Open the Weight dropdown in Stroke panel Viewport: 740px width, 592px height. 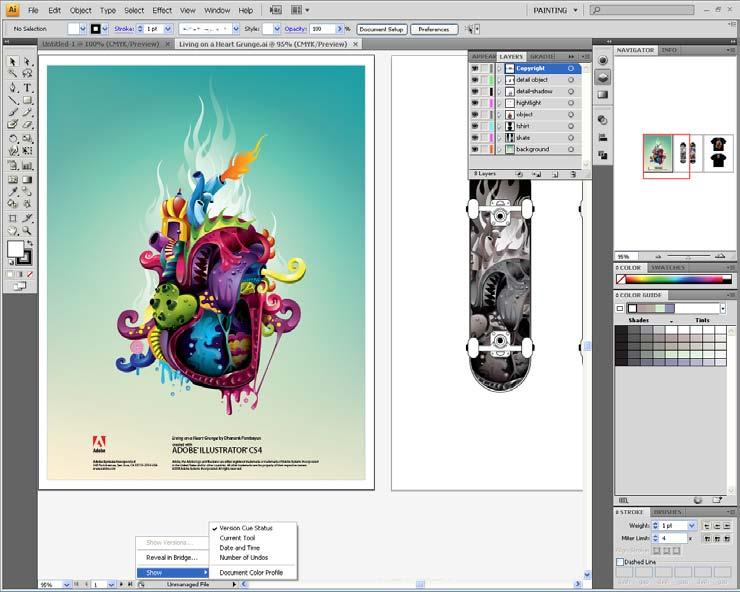tap(691, 525)
